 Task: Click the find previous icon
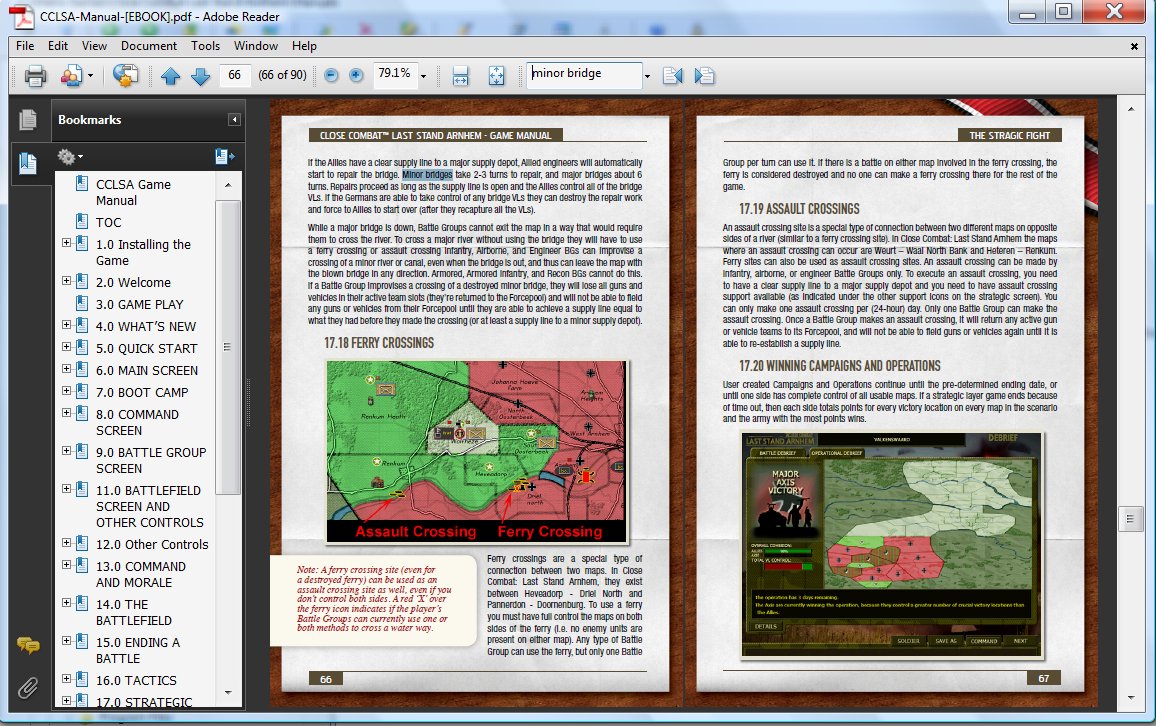tap(672, 75)
